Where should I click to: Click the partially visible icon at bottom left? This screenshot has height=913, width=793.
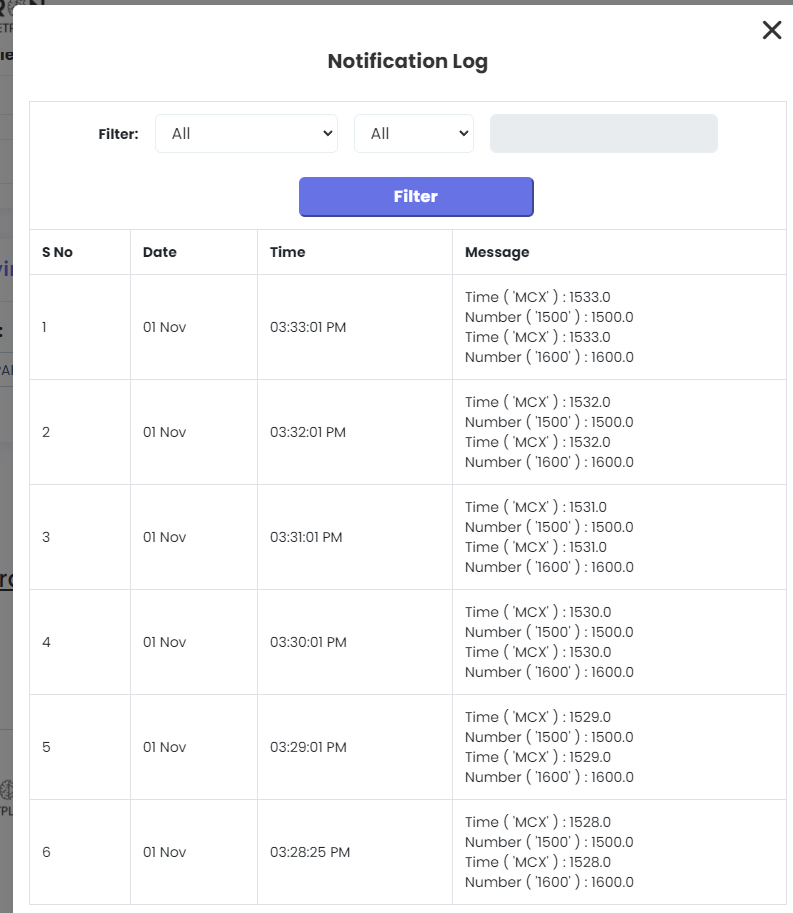click(6, 790)
